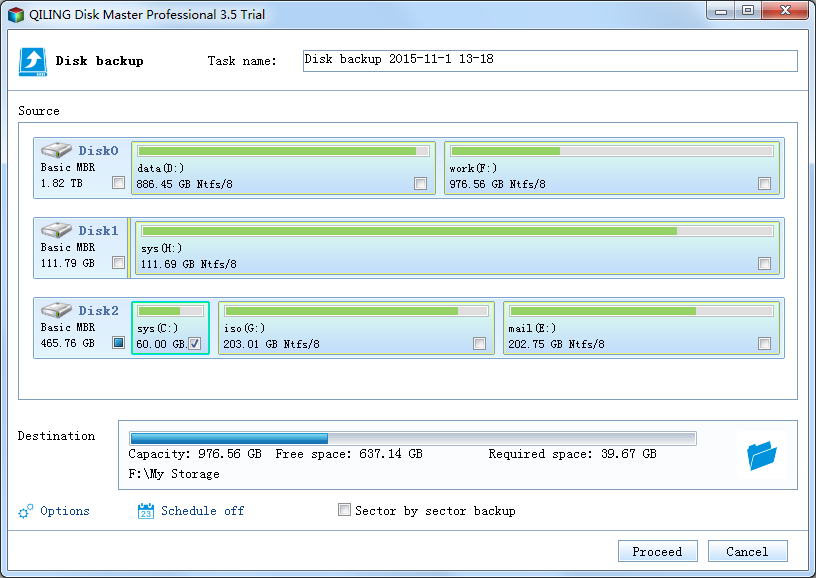Click the QILING app icon in title bar
This screenshot has width=816, height=578.
[15, 15]
